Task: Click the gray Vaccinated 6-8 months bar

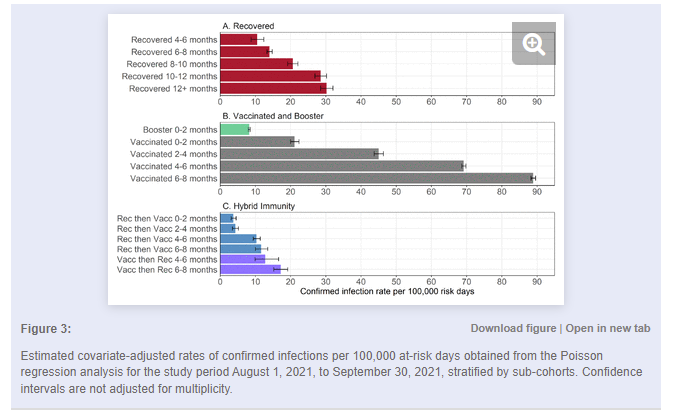Action: [375, 178]
